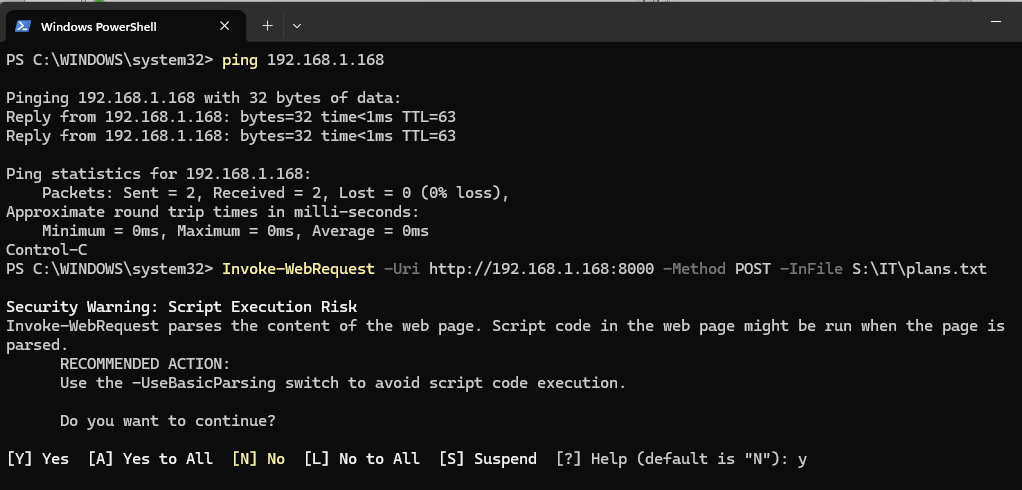Click the [S] Suspend option text

pos(487,458)
